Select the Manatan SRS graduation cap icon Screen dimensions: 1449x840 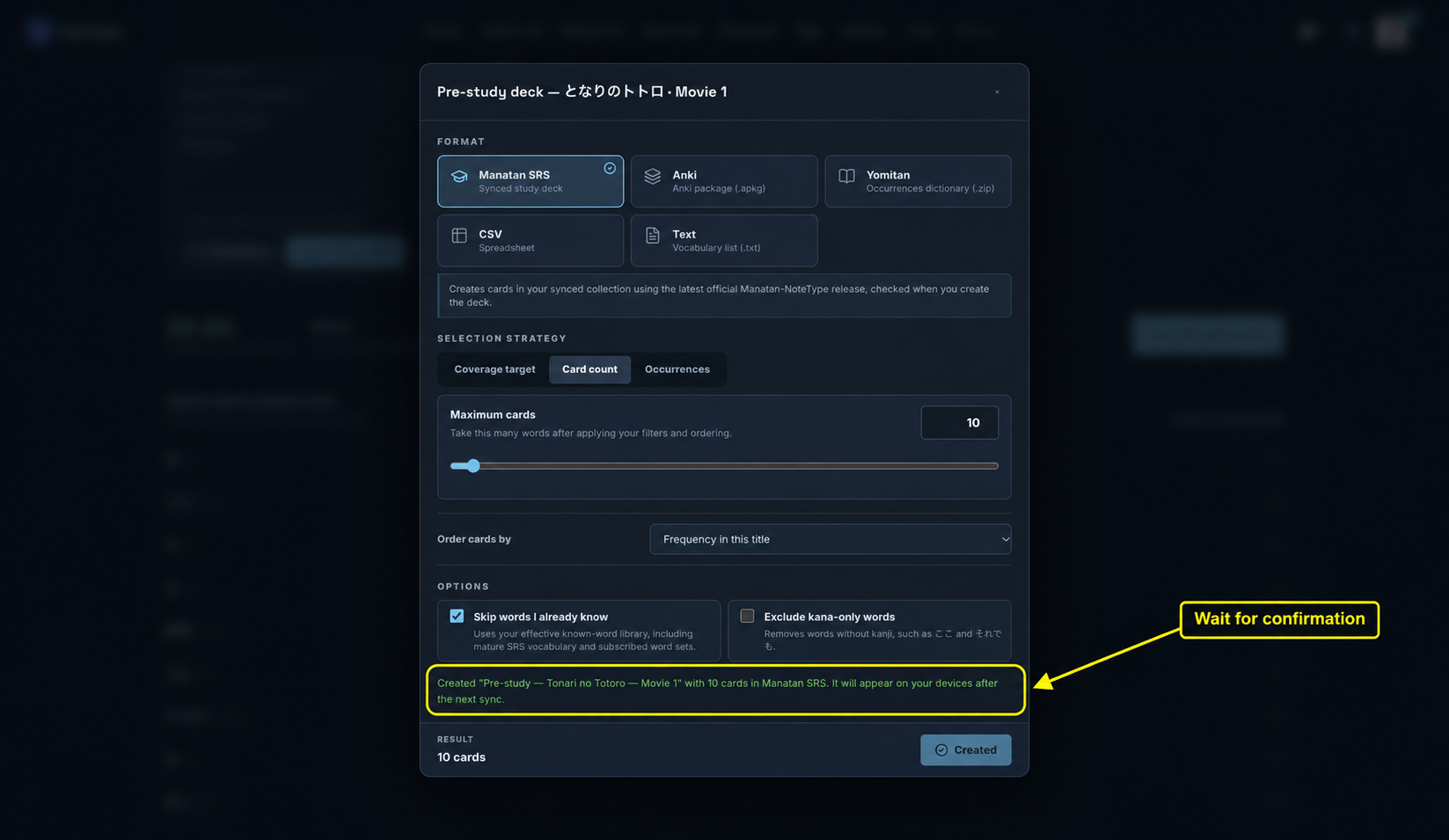(x=459, y=176)
